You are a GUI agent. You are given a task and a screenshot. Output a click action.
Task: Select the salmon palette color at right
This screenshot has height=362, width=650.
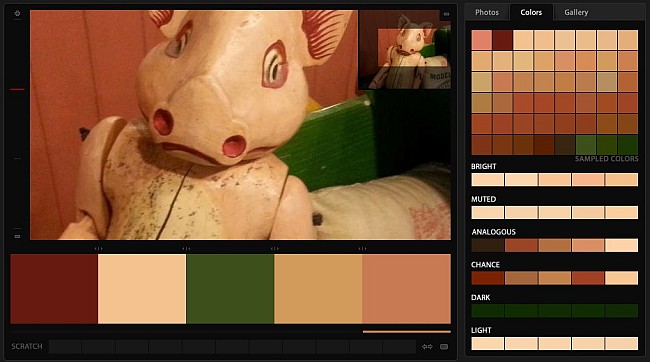(406, 289)
